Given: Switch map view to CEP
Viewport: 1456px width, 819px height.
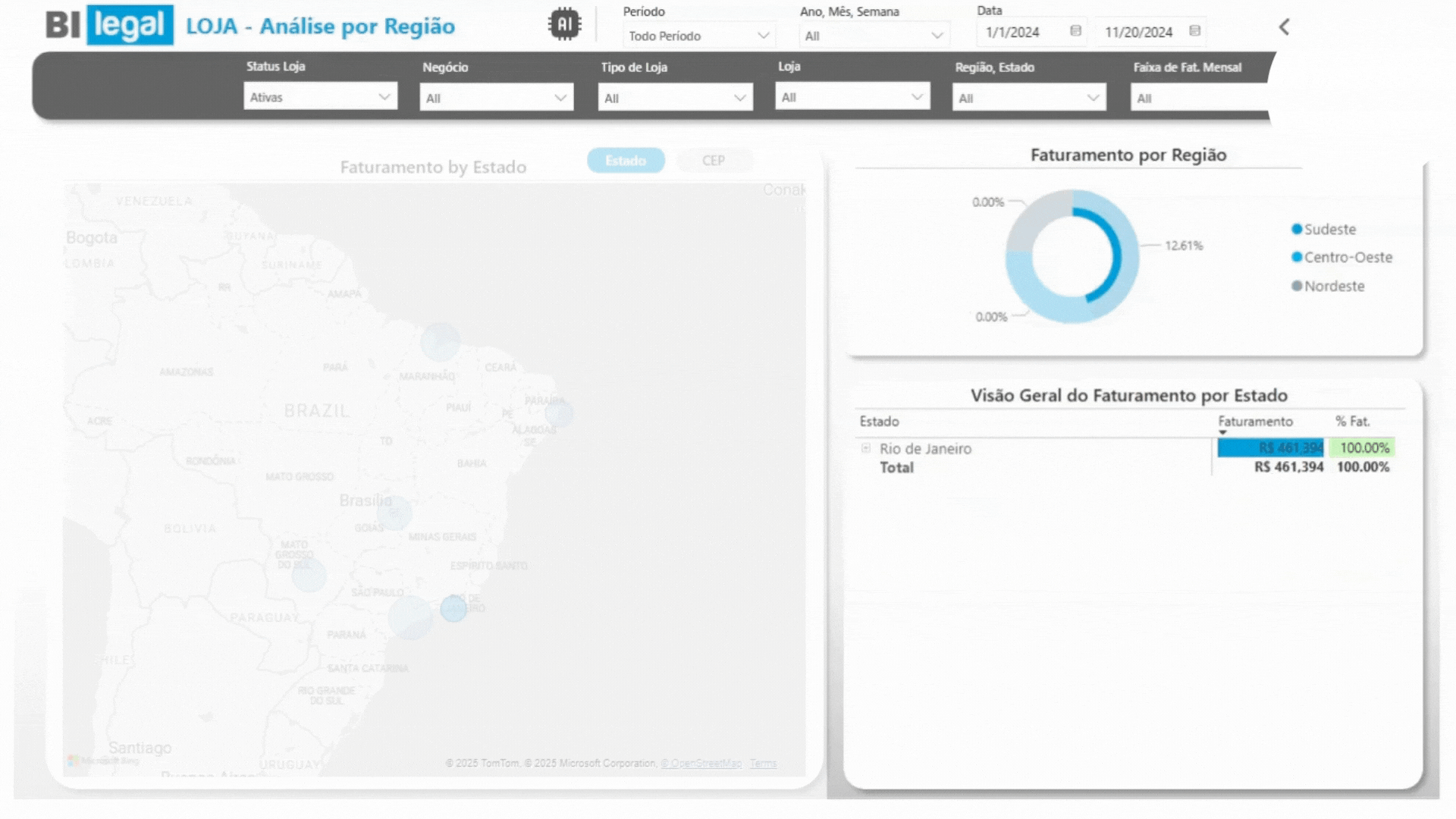Looking at the screenshot, I should [713, 161].
